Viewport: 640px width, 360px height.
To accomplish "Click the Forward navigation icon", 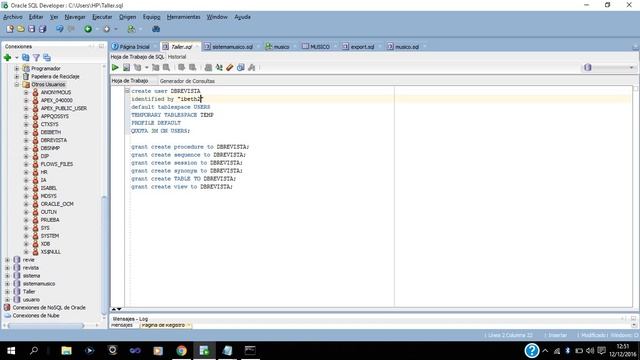I will coord(107,29).
